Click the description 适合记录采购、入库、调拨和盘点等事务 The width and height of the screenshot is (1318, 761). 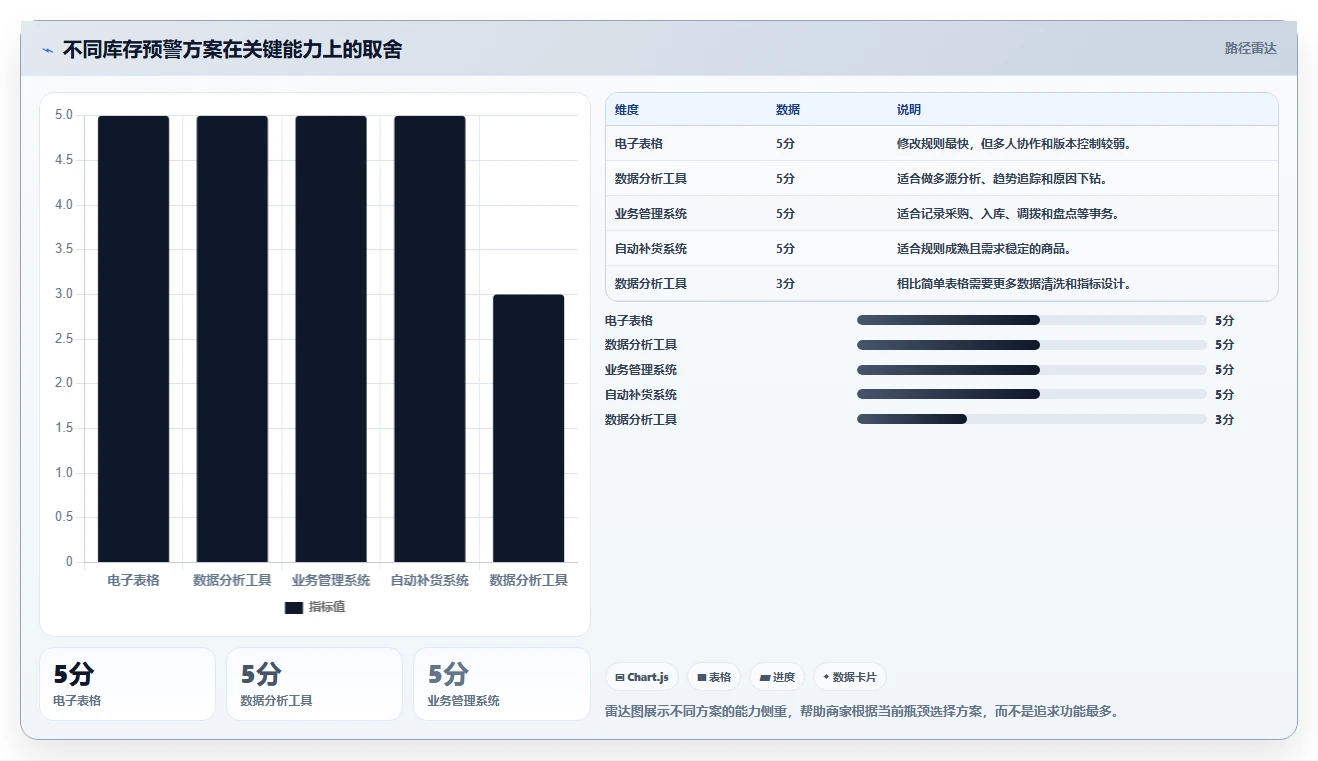click(1008, 214)
